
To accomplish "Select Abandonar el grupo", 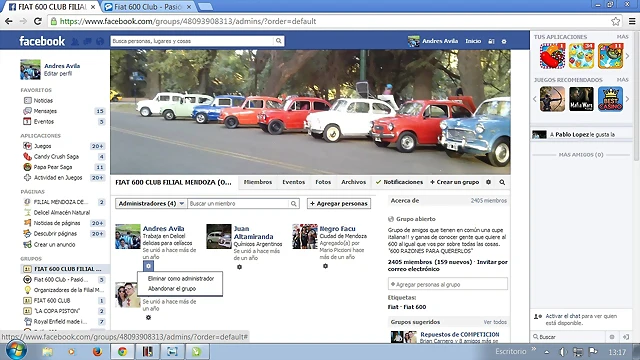I will tap(172, 289).
